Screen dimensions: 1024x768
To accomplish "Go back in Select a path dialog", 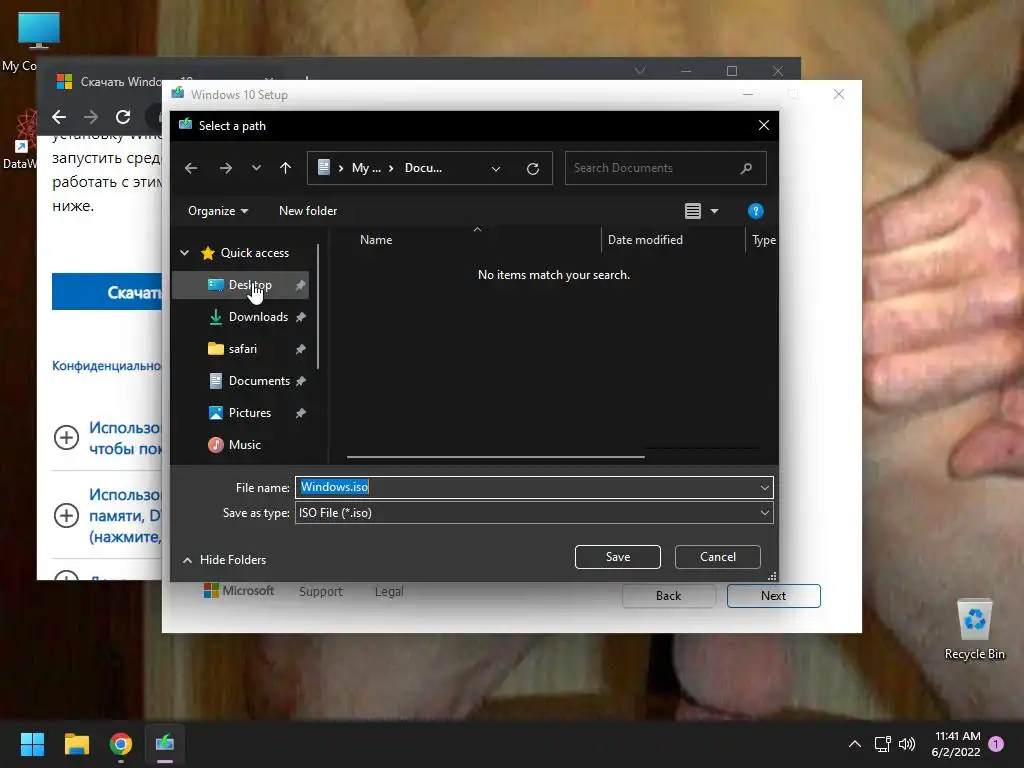I will [x=191, y=168].
